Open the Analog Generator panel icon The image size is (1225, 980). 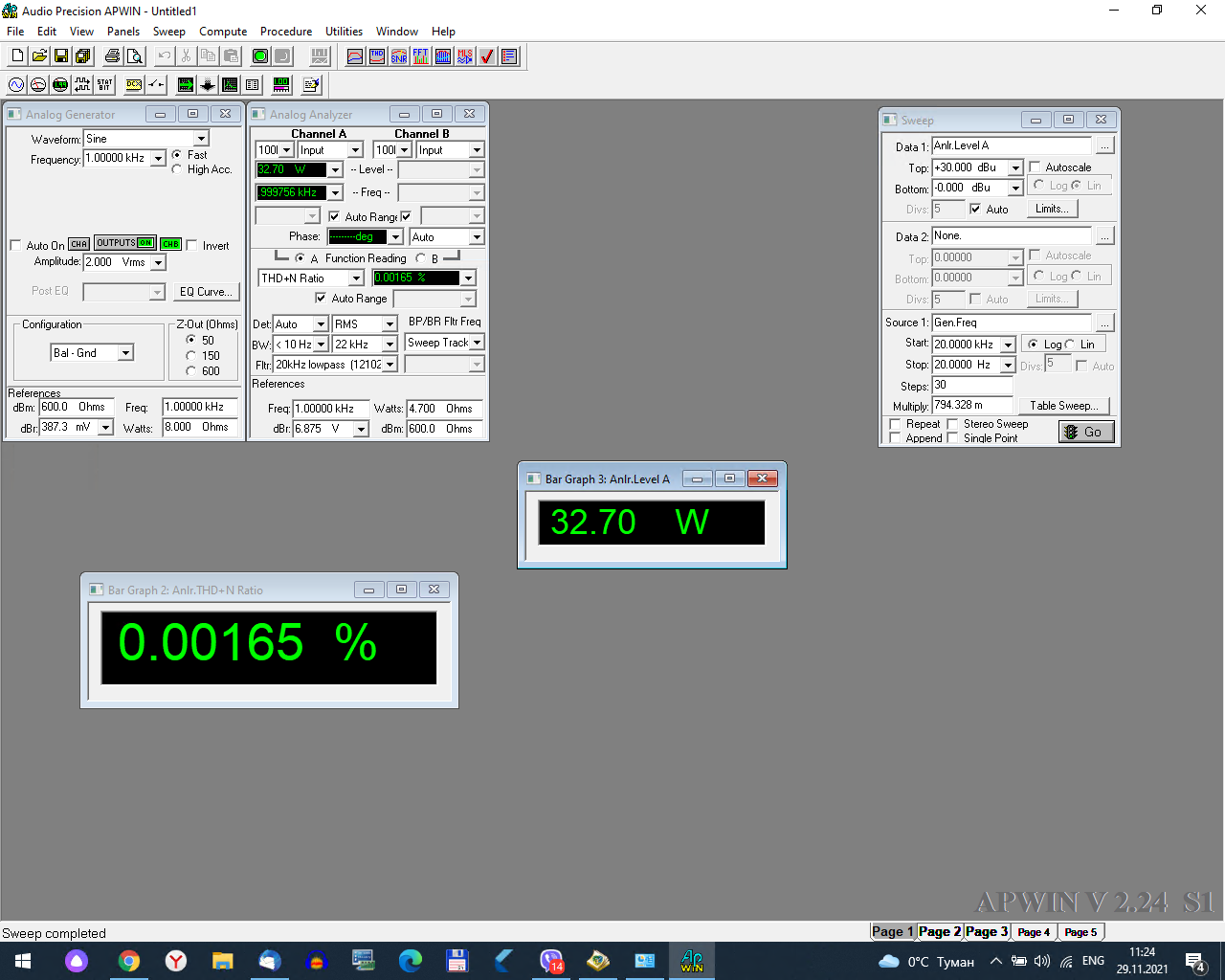pyautogui.click(x=16, y=85)
